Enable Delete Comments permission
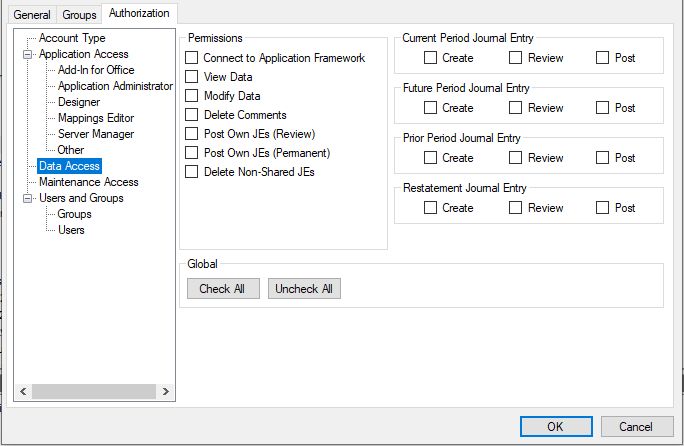Viewport: 684px width, 446px height. pos(192,115)
